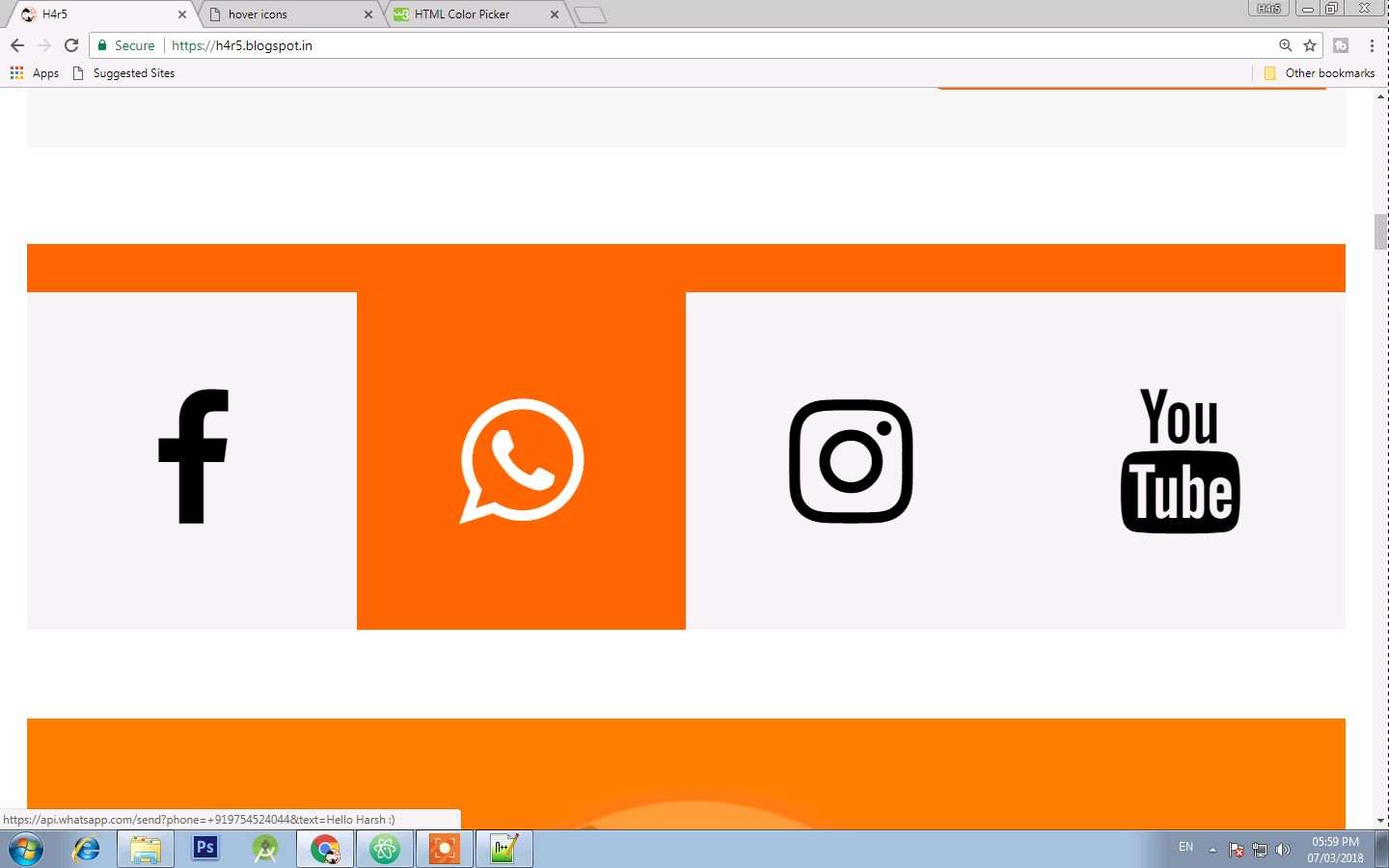This screenshot has width=1389, height=868.
Task: Open the YouTube icon link
Action: pos(1180,460)
